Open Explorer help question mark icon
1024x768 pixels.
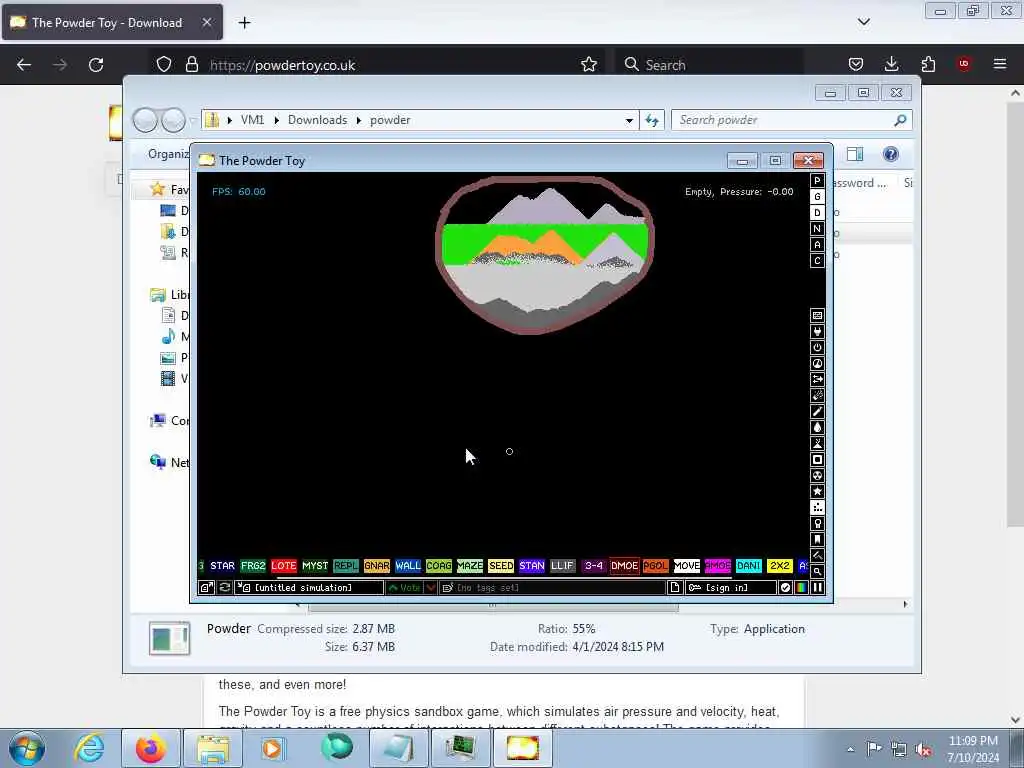click(891, 154)
